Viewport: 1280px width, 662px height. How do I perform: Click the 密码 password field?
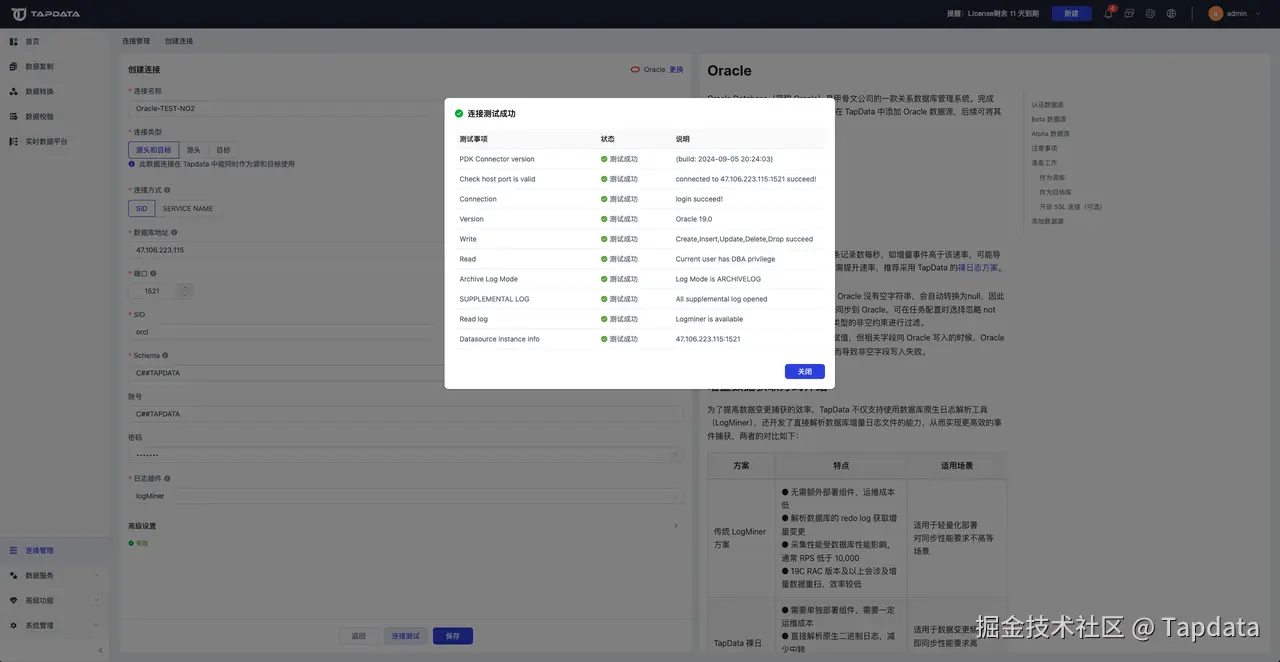(x=405, y=455)
